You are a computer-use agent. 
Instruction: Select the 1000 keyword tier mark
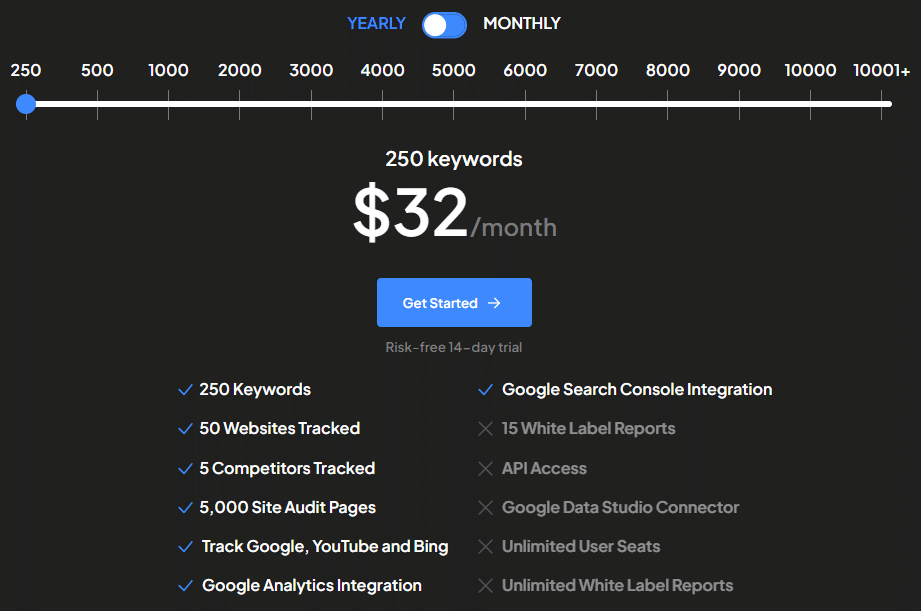(x=168, y=103)
